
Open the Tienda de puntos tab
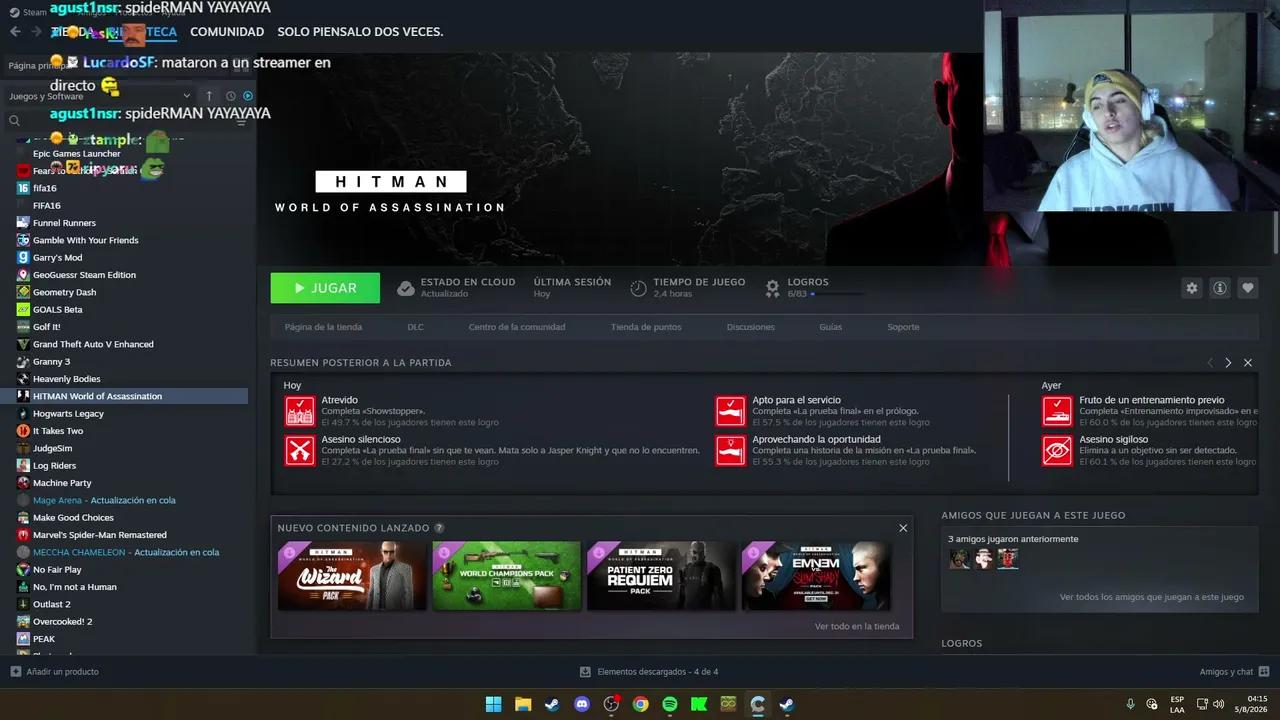click(x=646, y=327)
